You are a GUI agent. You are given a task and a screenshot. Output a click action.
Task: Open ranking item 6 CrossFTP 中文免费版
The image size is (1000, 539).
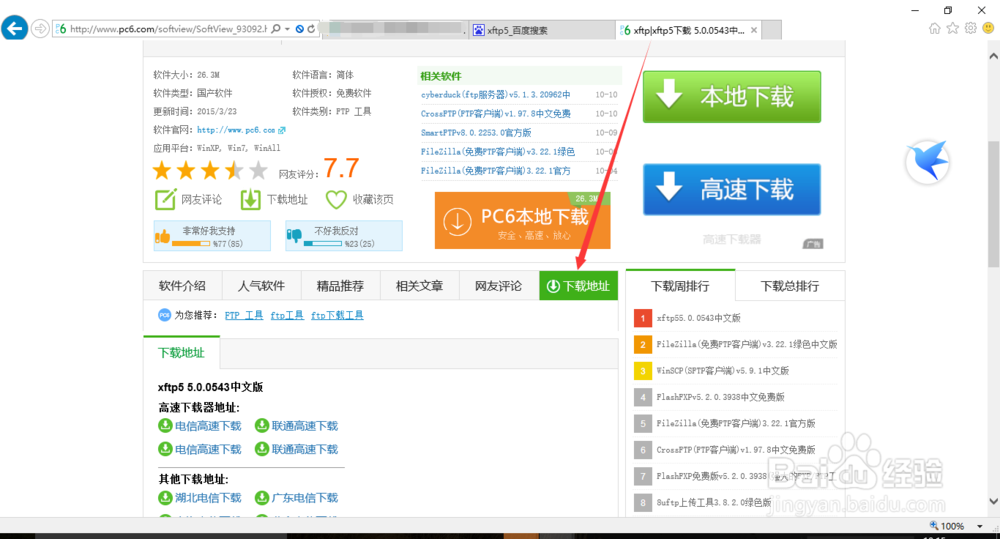click(736, 450)
